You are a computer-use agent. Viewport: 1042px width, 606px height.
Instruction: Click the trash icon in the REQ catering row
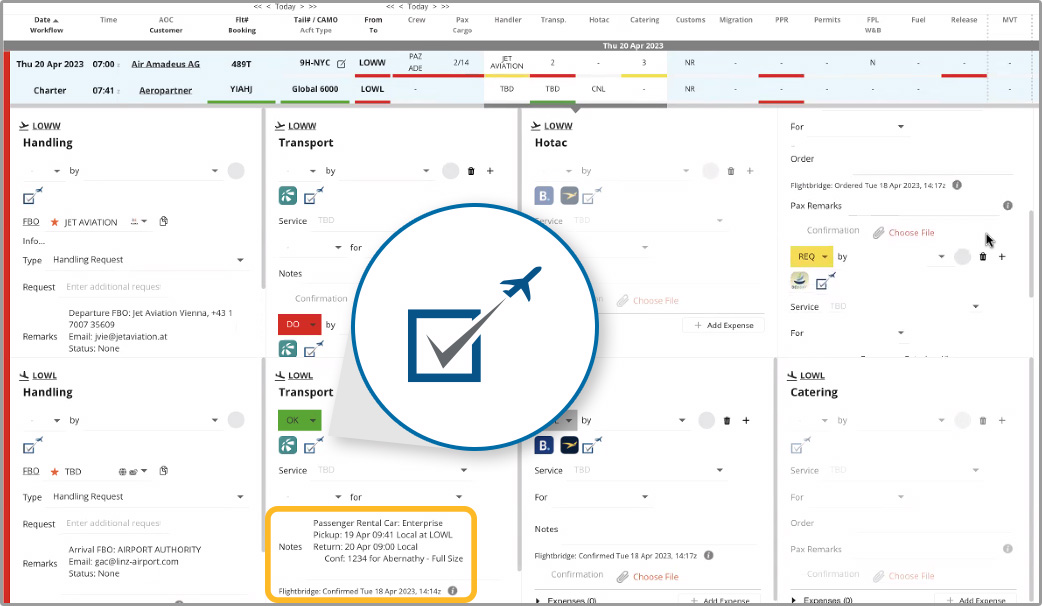point(983,257)
